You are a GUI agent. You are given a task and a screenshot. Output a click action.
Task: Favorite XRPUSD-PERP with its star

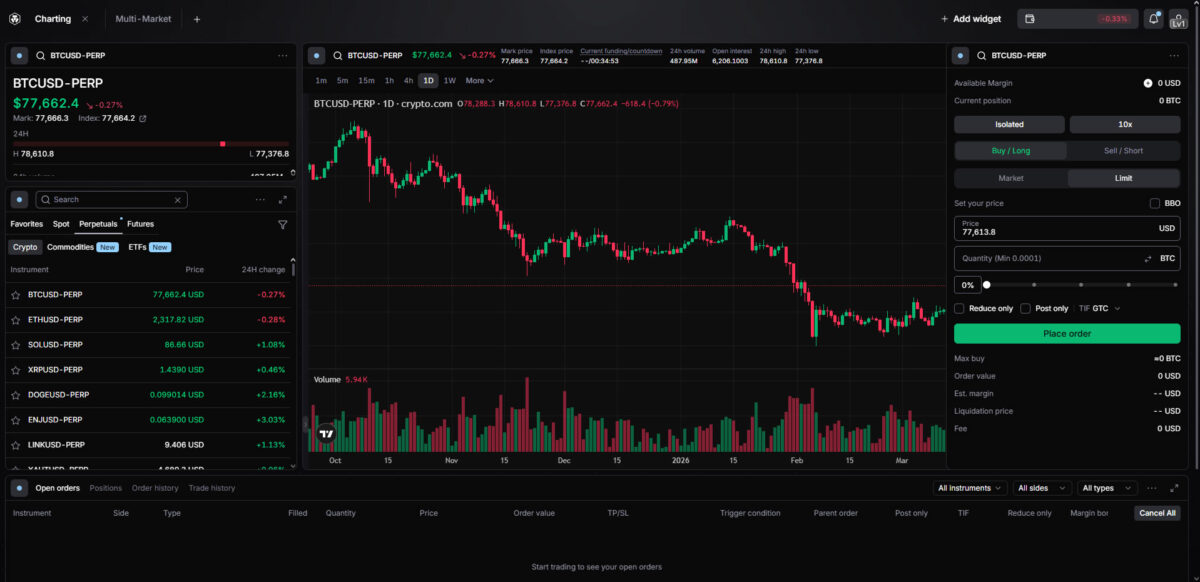15,370
